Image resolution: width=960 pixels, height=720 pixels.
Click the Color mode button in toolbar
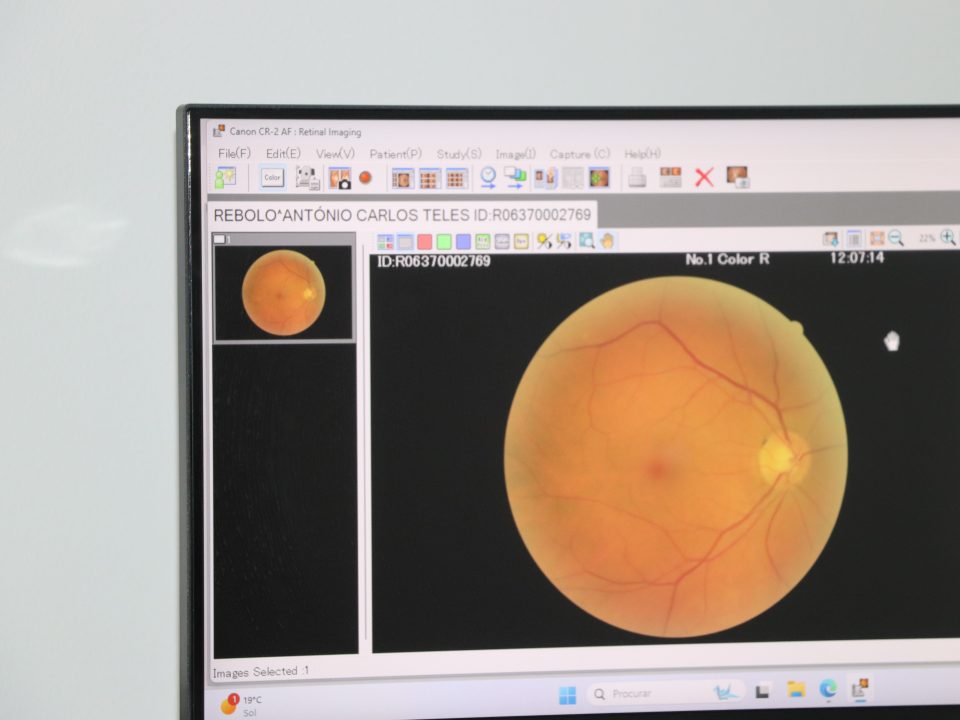click(272, 178)
